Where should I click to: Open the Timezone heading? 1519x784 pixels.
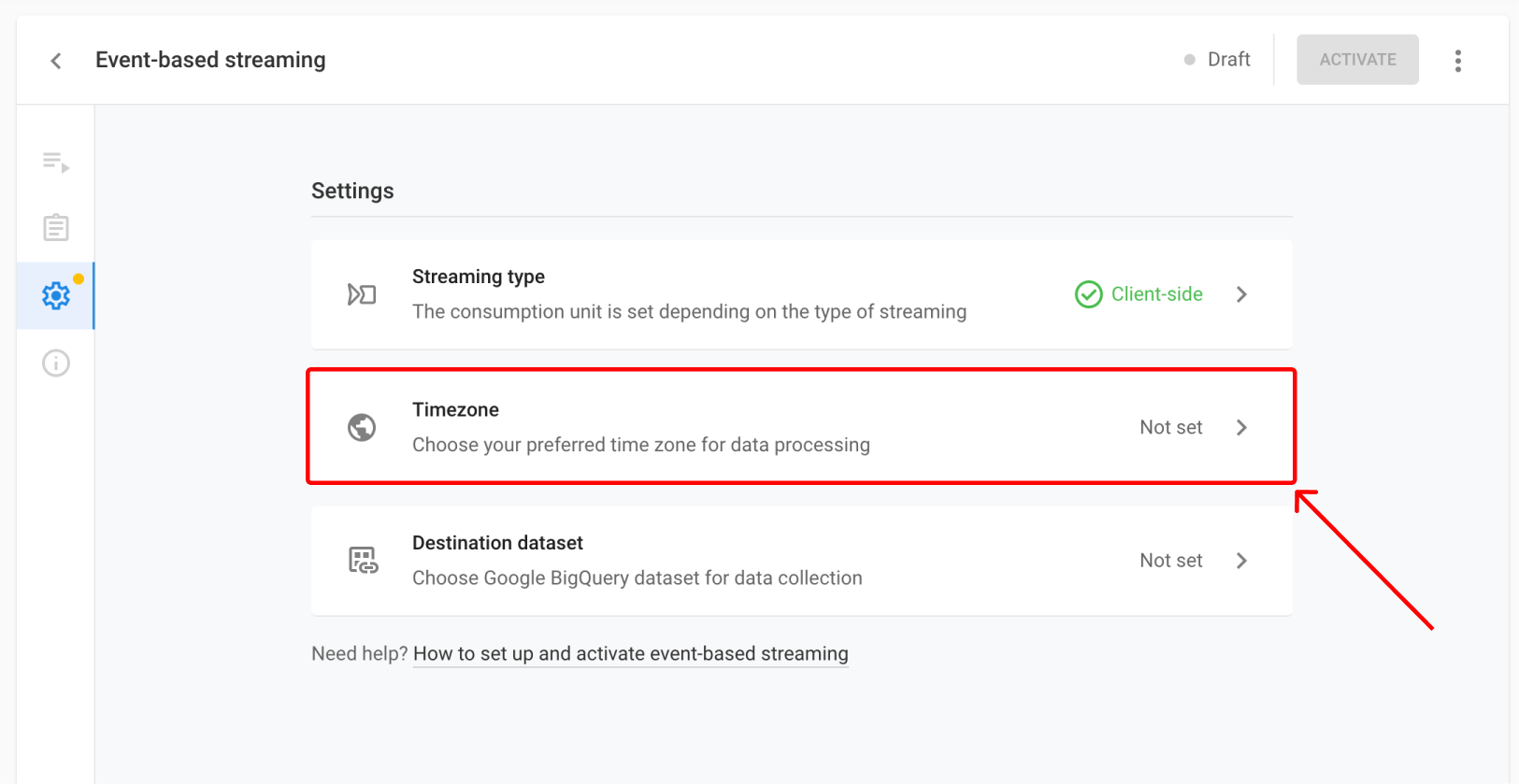coord(455,409)
